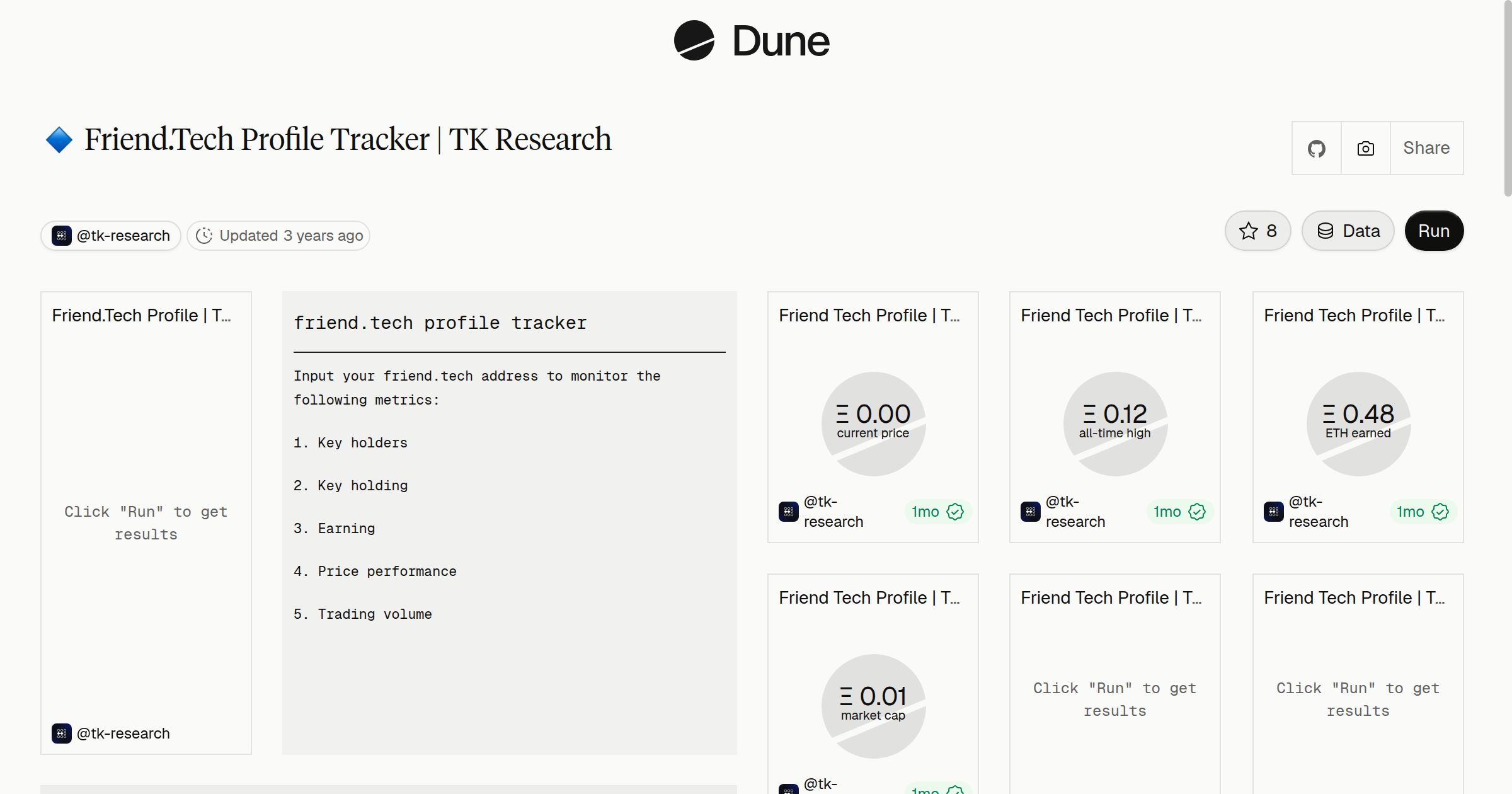Click 1mo label on all-time high card
Image resolution: width=1512 pixels, height=794 pixels.
click(x=1167, y=512)
